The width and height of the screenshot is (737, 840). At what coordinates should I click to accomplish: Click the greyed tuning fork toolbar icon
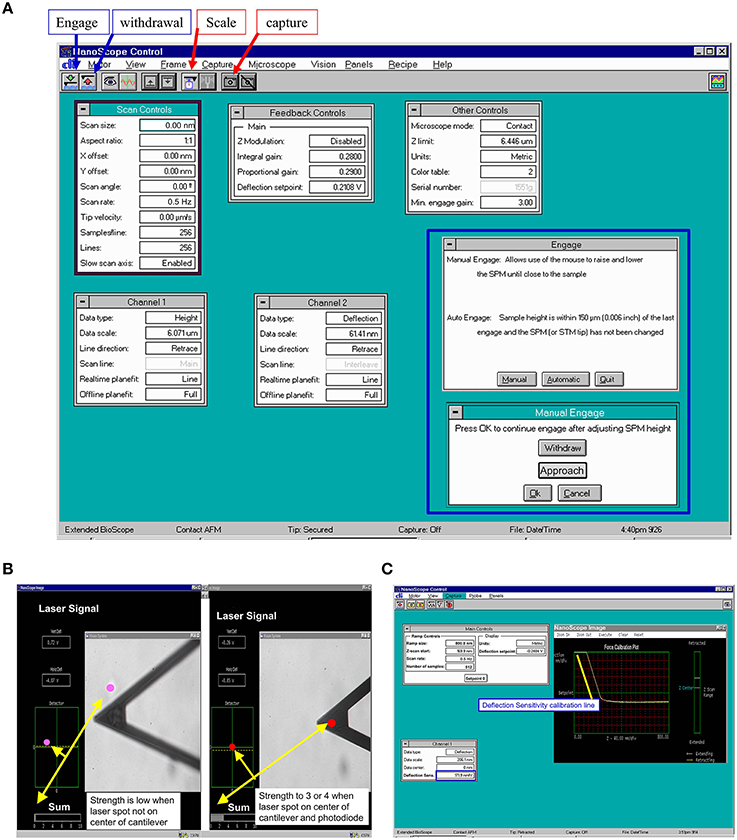[207, 82]
